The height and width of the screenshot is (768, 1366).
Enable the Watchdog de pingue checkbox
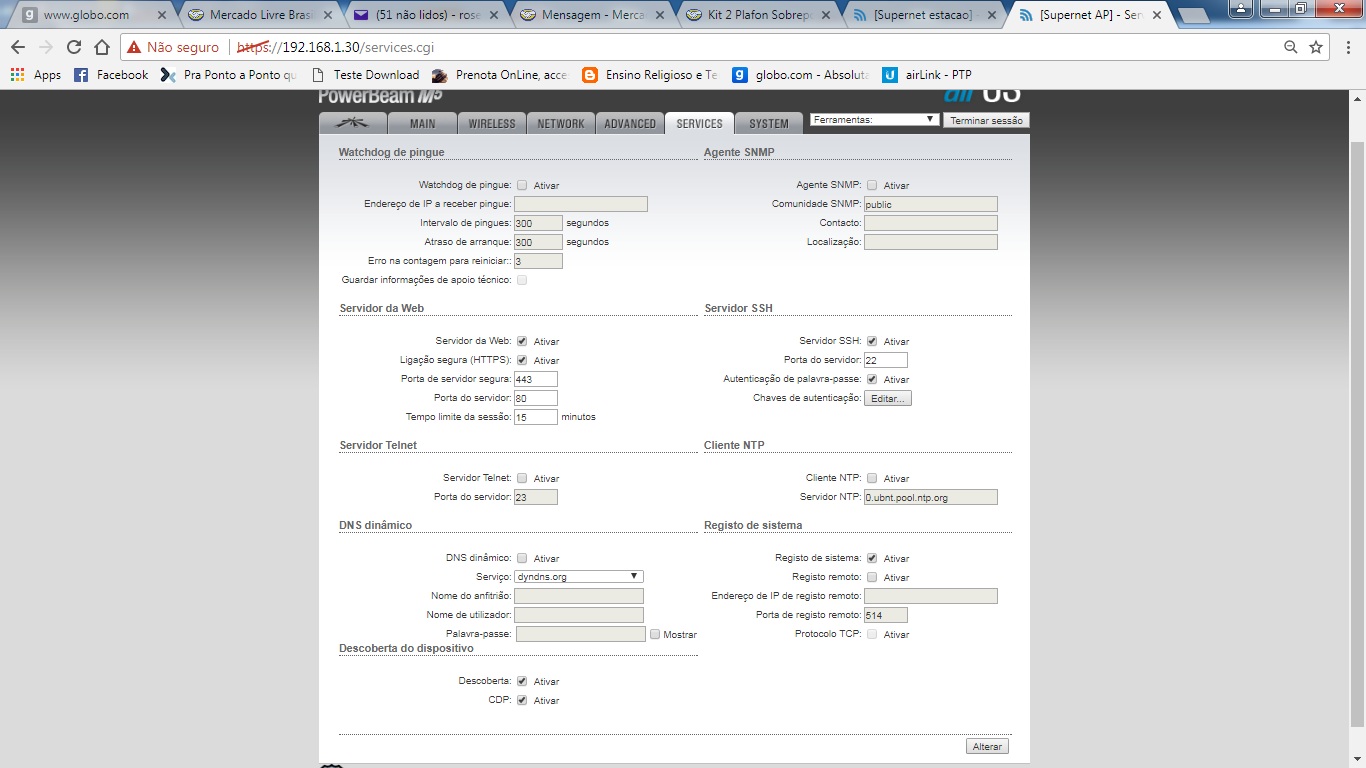click(x=522, y=185)
